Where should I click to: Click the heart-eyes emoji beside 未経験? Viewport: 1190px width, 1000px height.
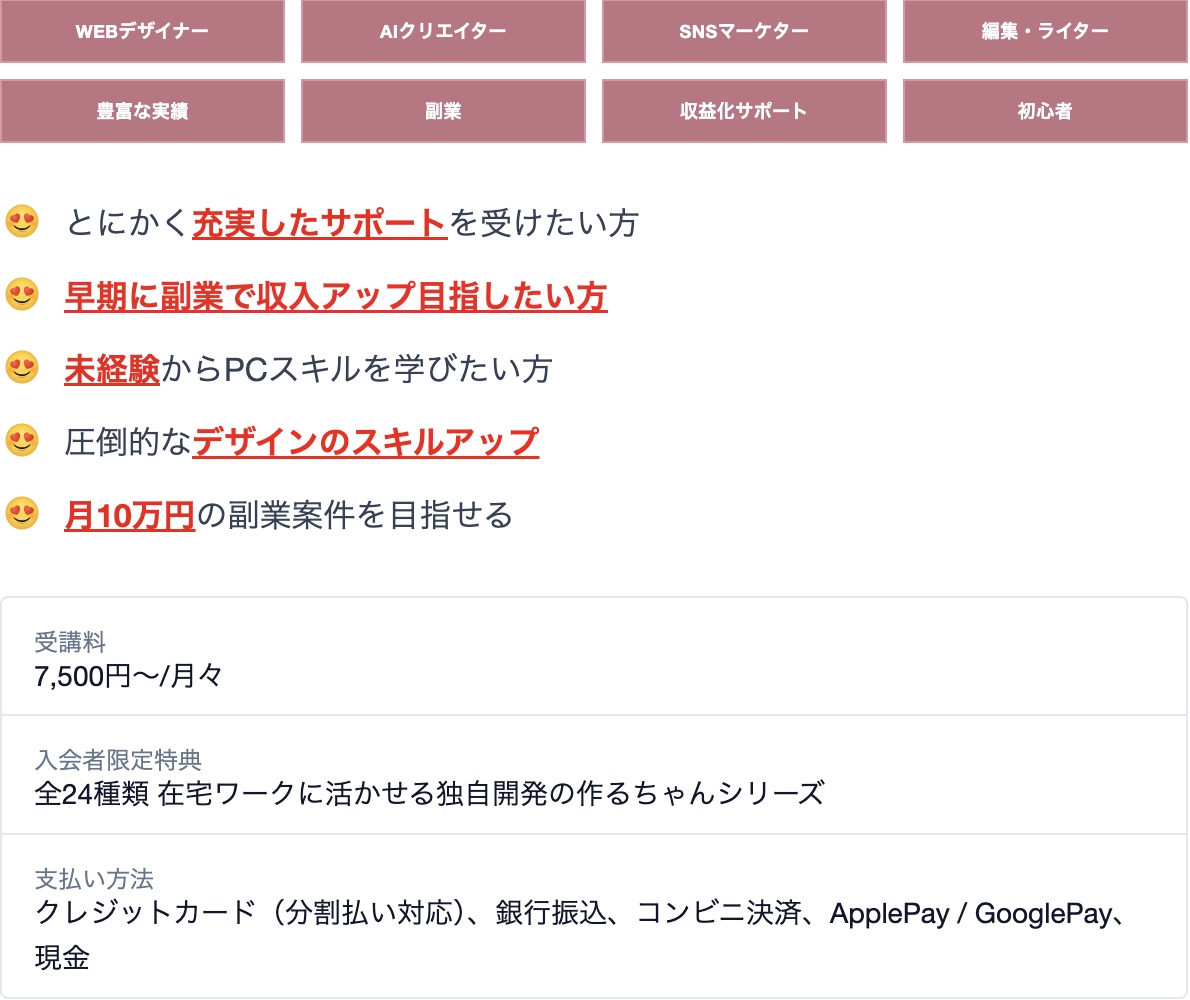tap(22, 367)
